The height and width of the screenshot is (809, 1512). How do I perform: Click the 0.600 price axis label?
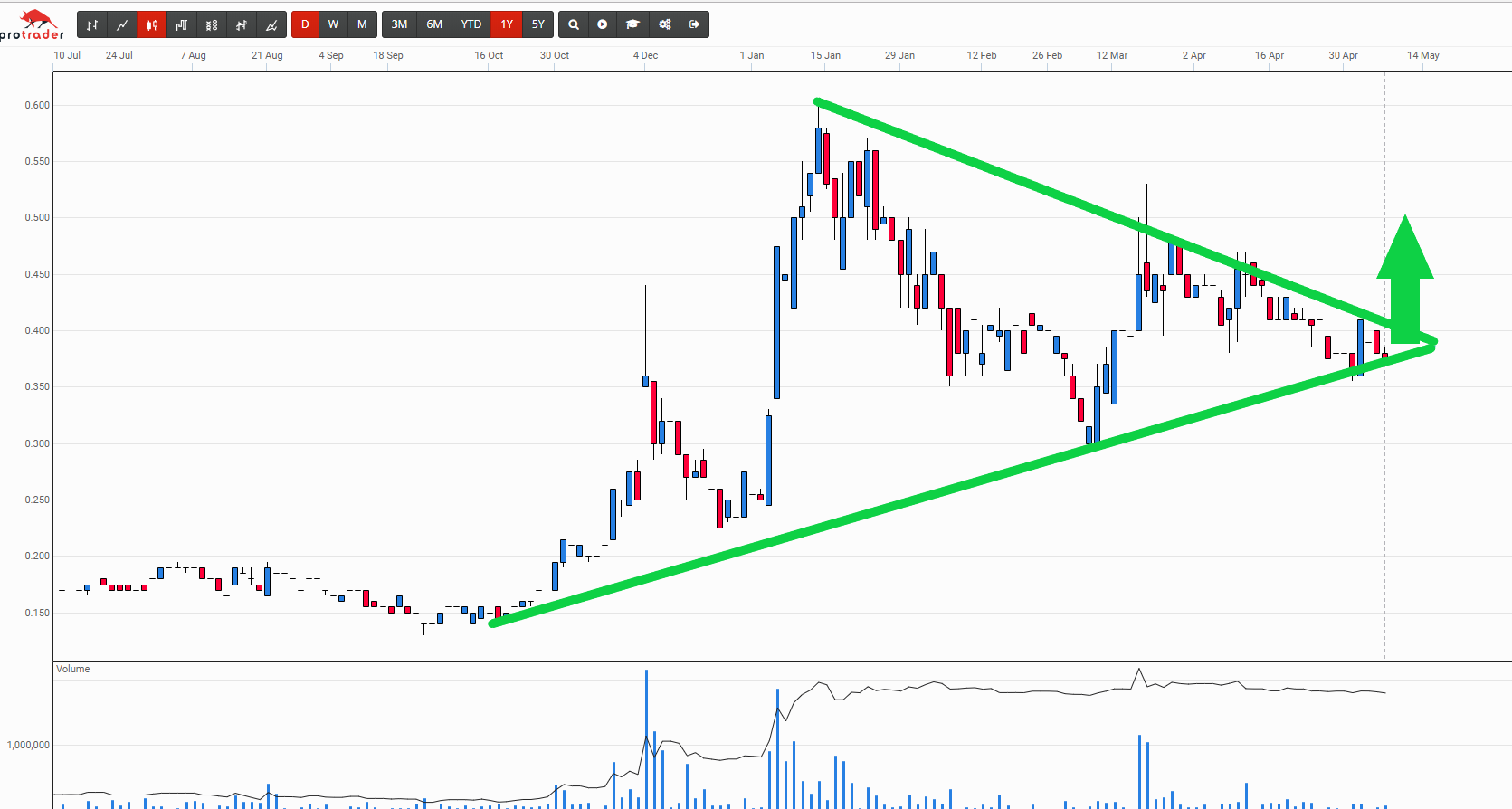coord(37,105)
